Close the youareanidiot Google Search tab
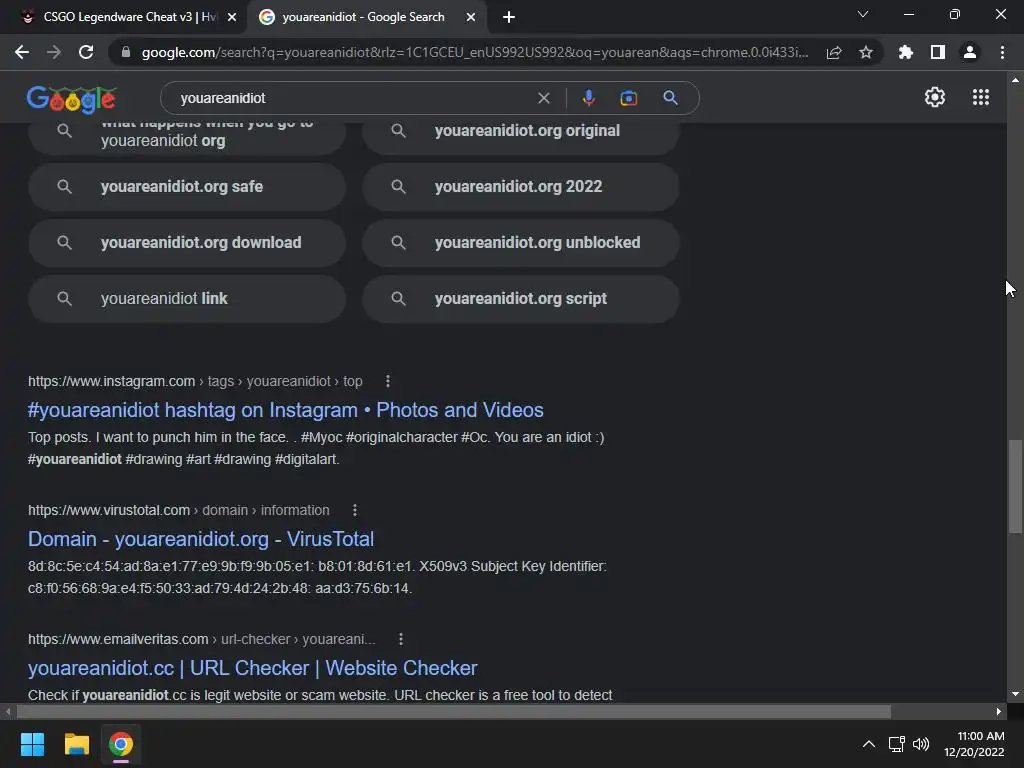1024x768 pixels. (x=471, y=18)
